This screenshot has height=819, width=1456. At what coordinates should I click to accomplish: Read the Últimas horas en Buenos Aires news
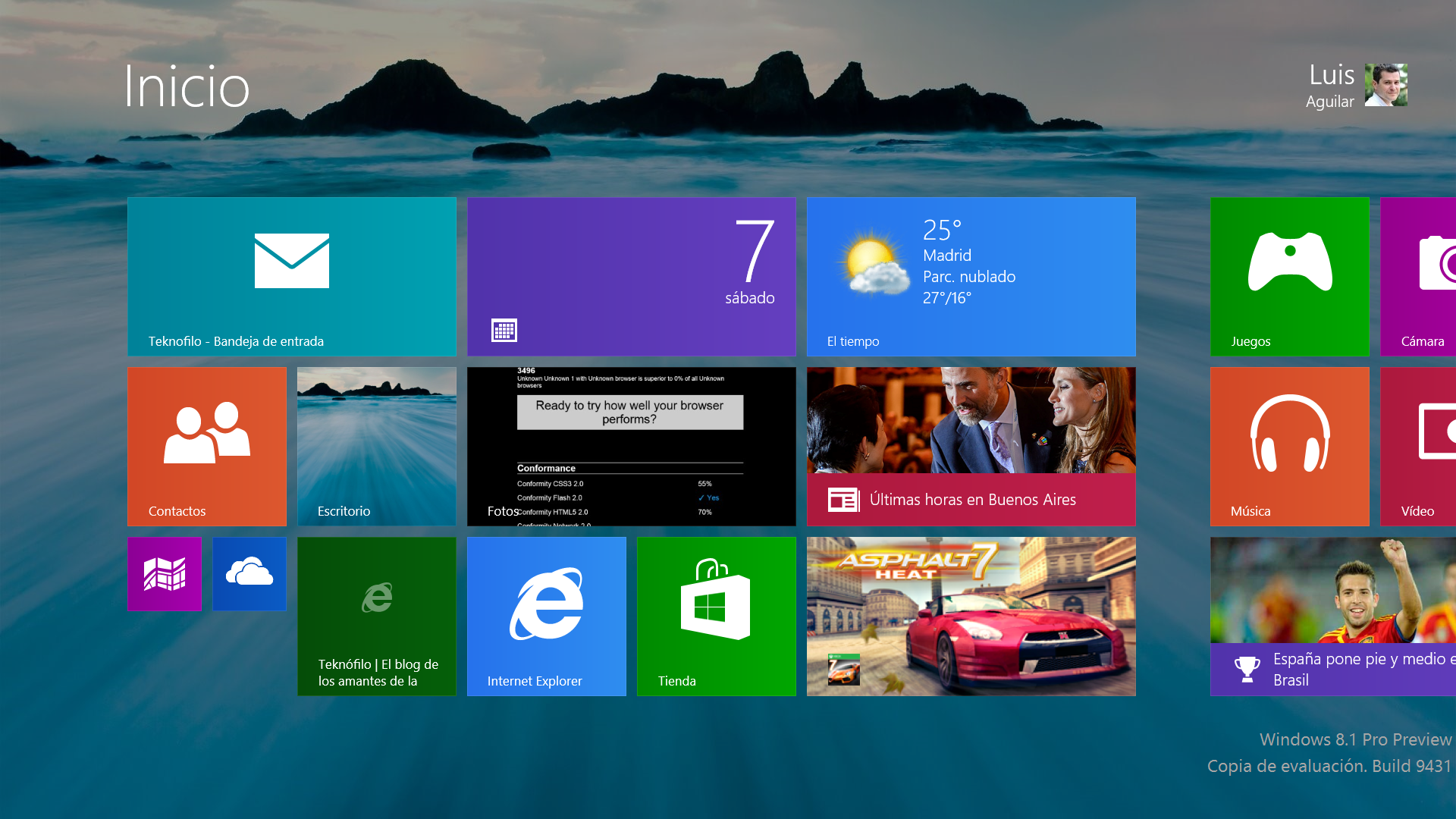coord(971,447)
